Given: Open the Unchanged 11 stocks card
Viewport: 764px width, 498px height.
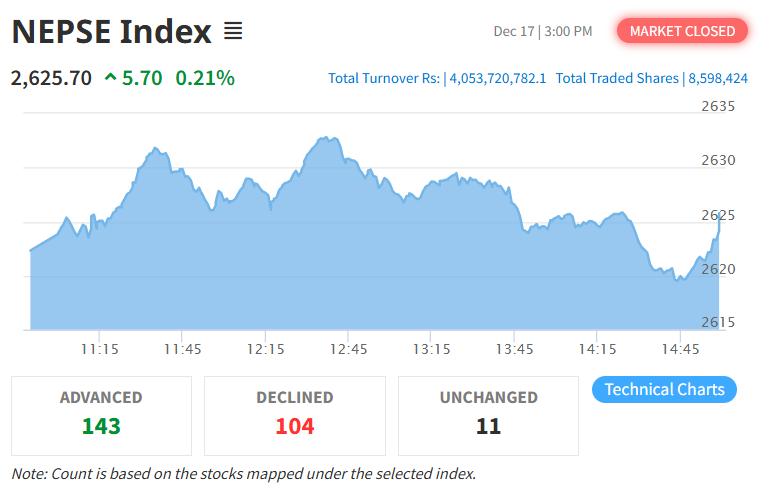Looking at the screenshot, I should click(x=488, y=415).
